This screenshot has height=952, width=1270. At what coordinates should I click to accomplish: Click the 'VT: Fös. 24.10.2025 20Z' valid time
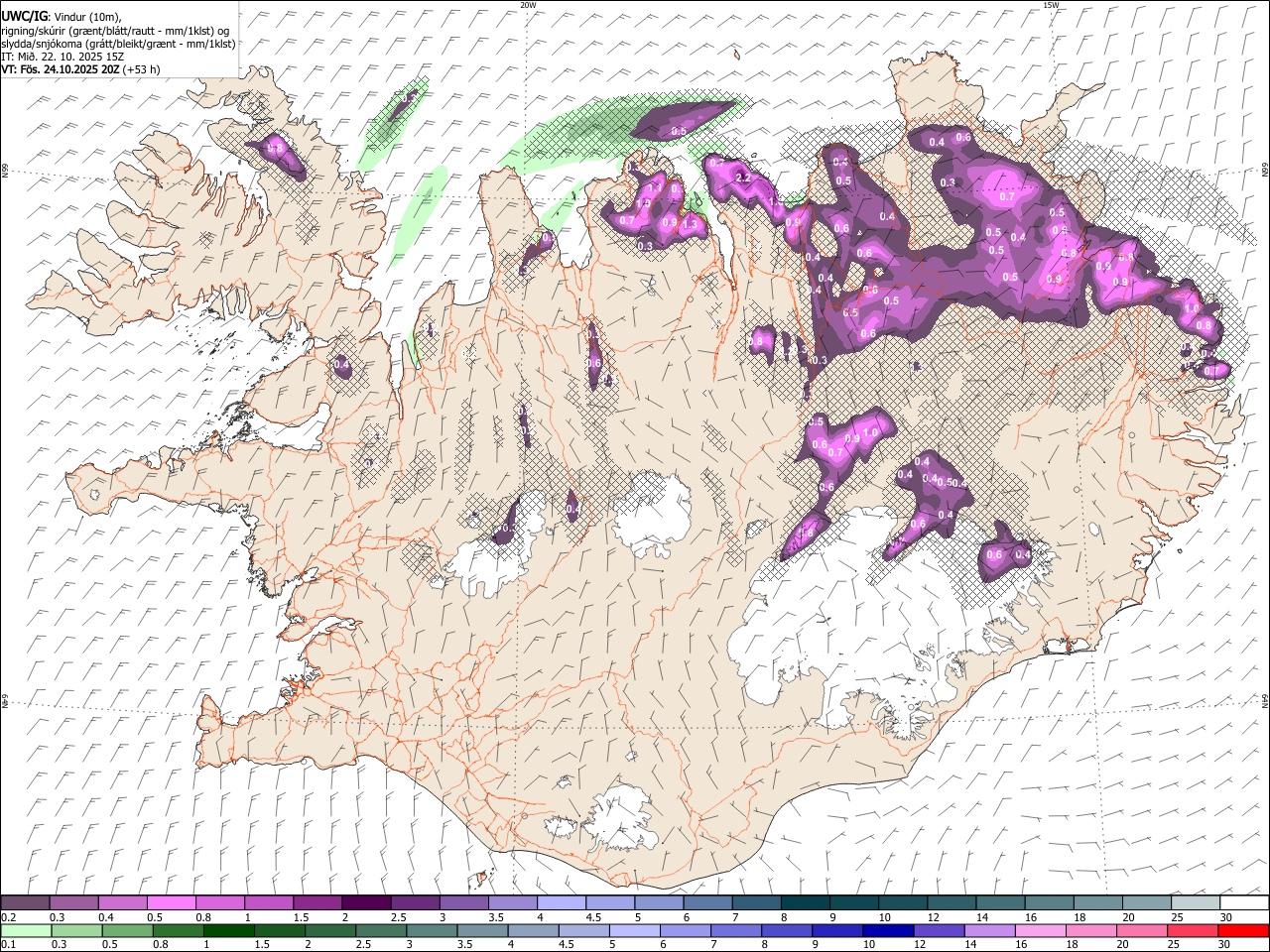pos(60,69)
